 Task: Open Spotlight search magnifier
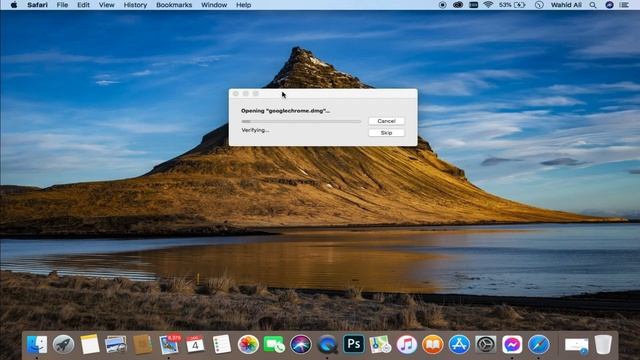(x=593, y=5)
